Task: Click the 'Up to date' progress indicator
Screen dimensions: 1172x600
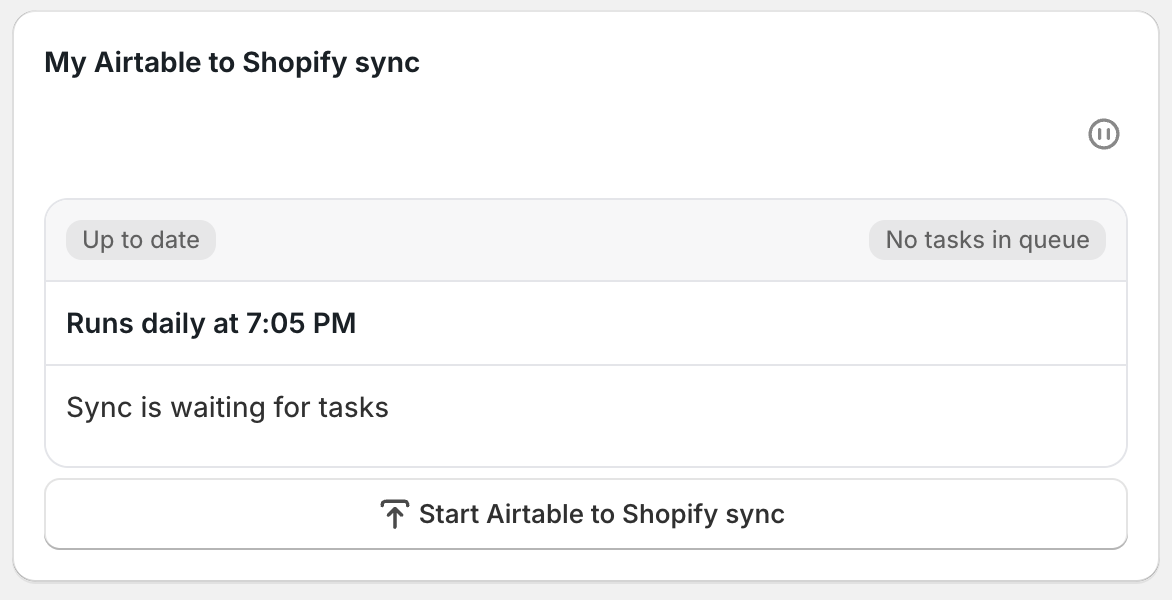Action: pos(140,239)
